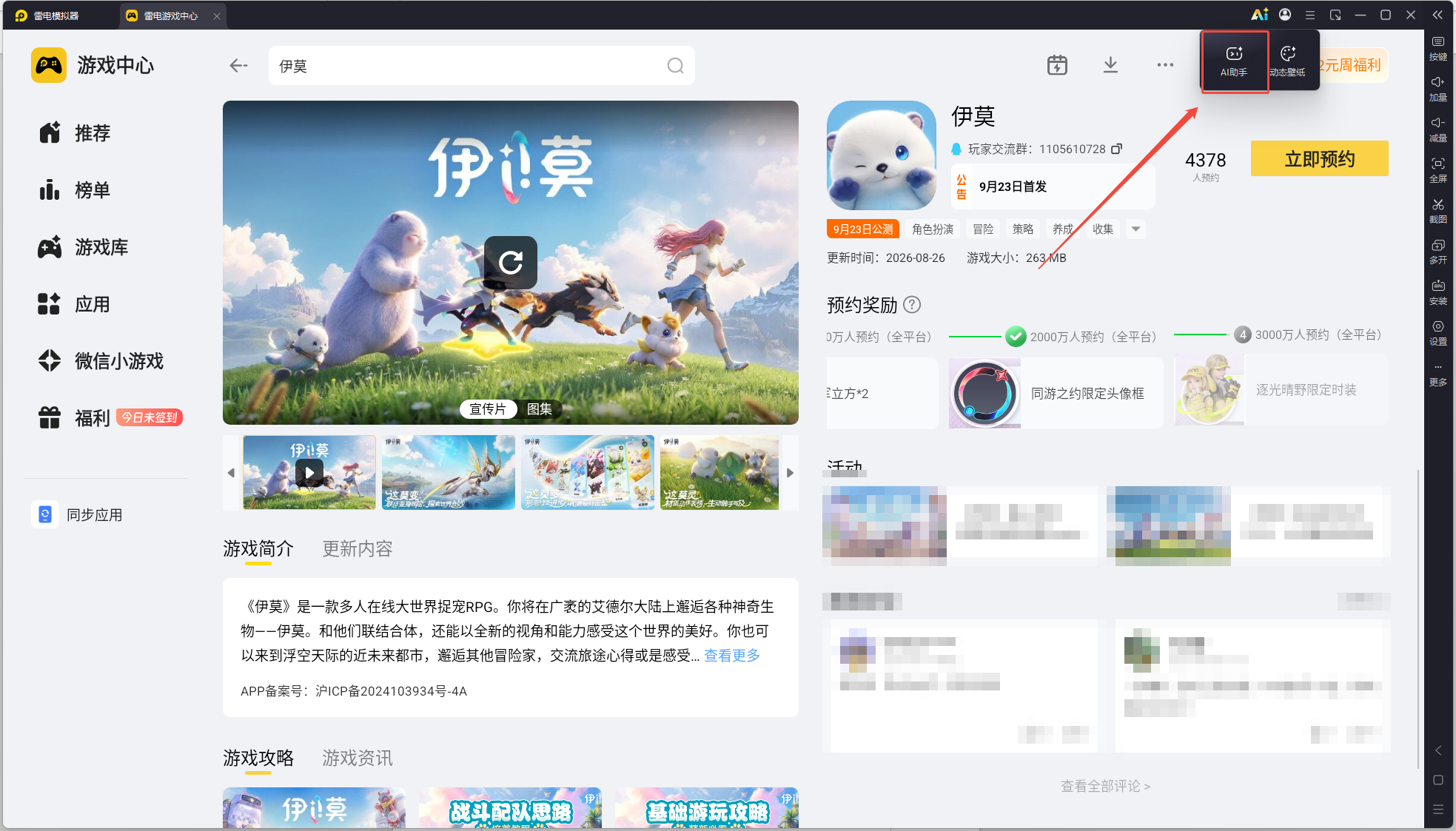Switch to 更新内容 tab

(x=357, y=549)
